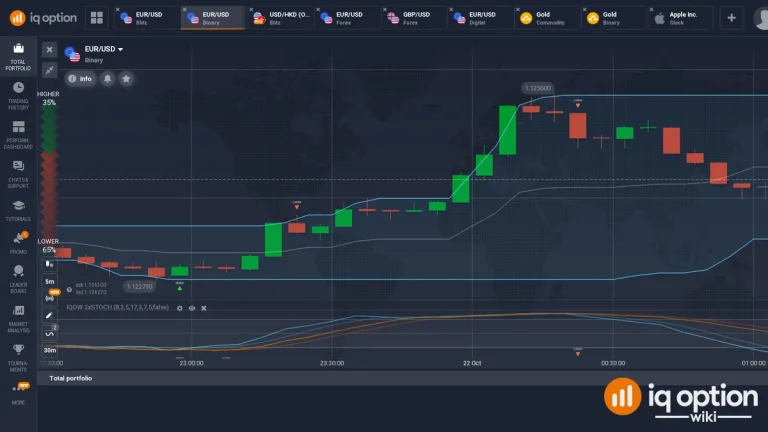The image size is (768, 432).
Task: Open Market Analysis in sidebar
Action: pyautogui.click(x=18, y=319)
